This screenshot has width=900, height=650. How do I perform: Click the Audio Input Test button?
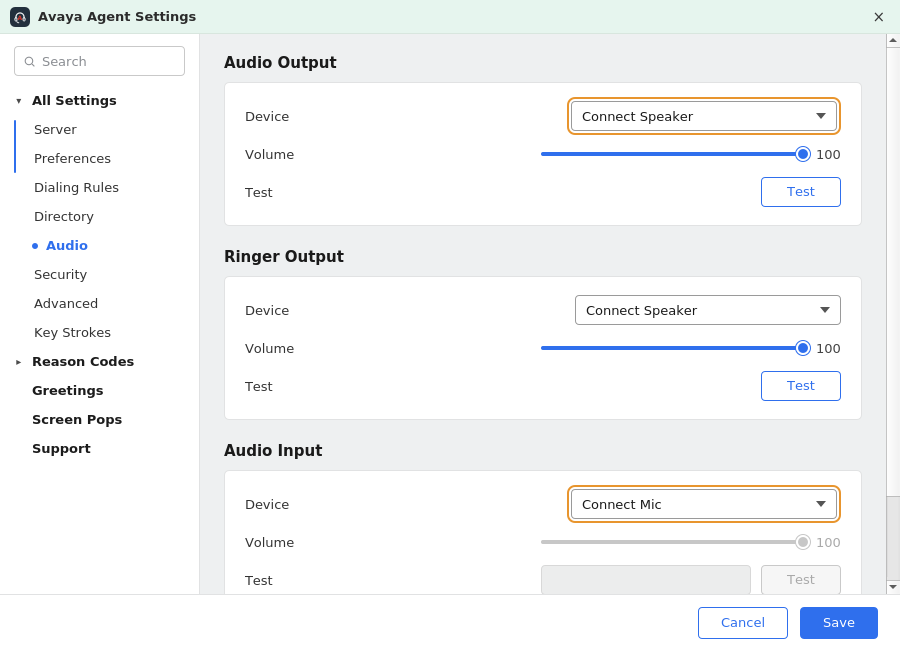801,579
